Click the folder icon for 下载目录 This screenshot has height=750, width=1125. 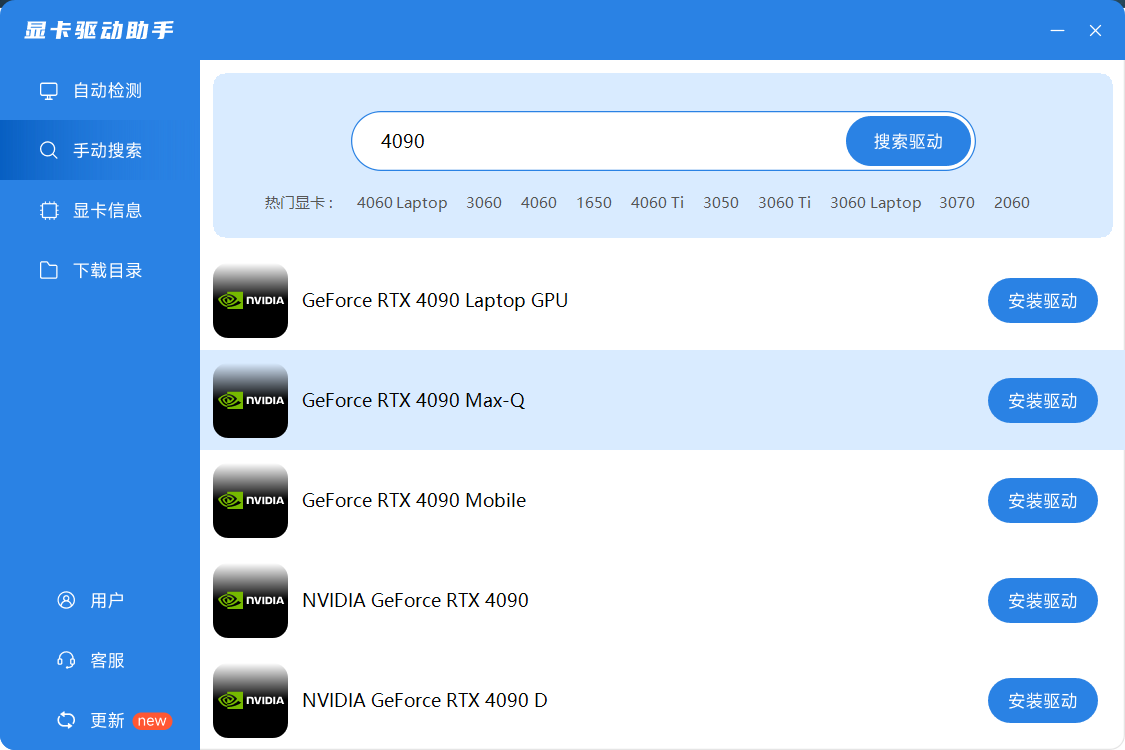click(48, 271)
